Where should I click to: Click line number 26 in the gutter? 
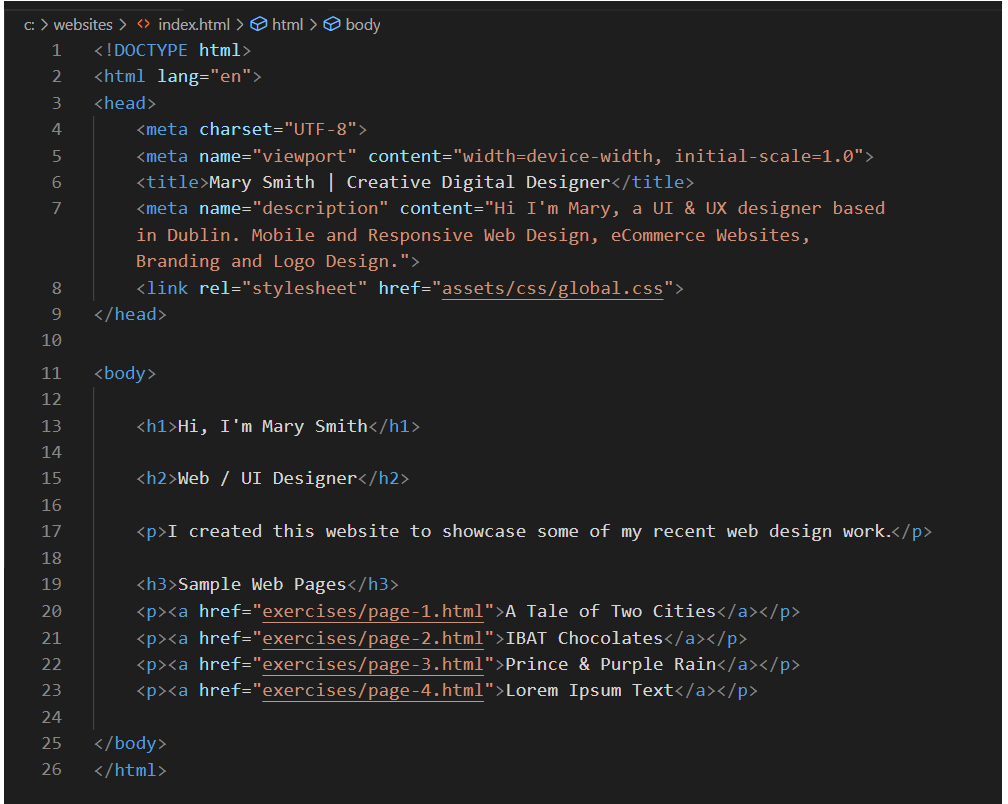pyautogui.click(x=51, y=769)
